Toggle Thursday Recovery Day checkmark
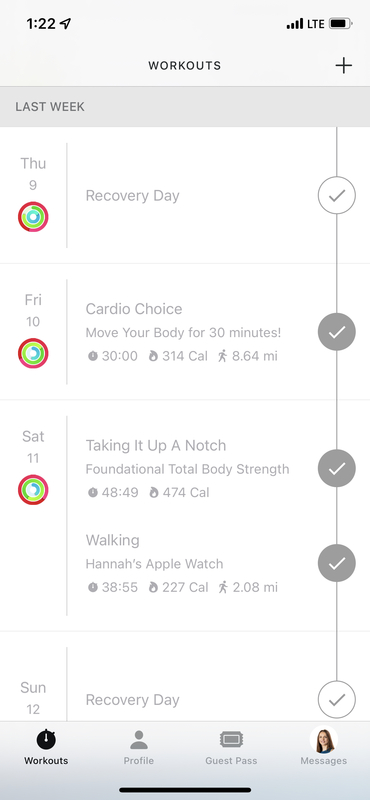Image resolution: width=370 pixels, height=800 pixels. pos(337,195)
